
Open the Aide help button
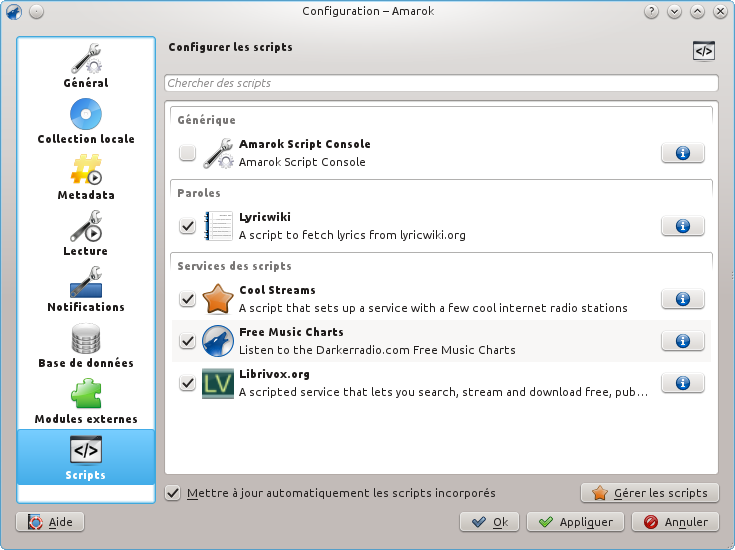pos(50,522)
